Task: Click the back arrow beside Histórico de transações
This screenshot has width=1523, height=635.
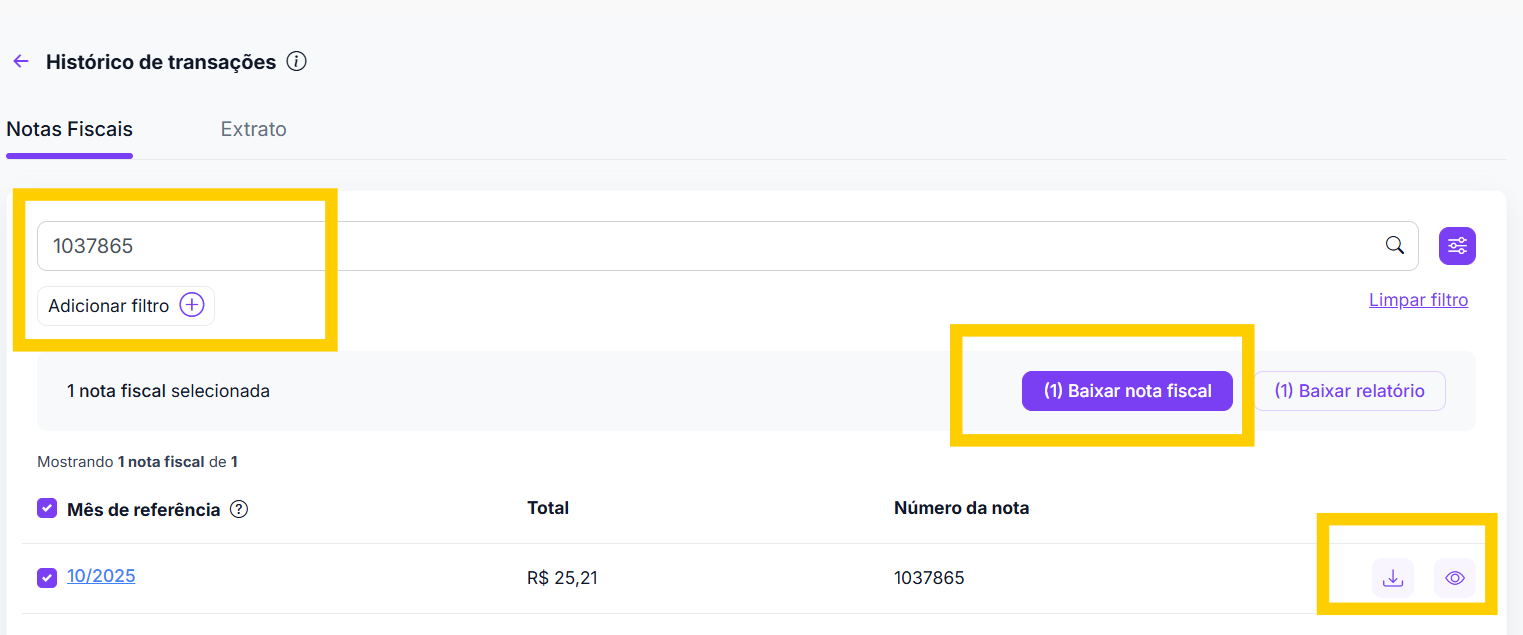Action: click(21, 62)
